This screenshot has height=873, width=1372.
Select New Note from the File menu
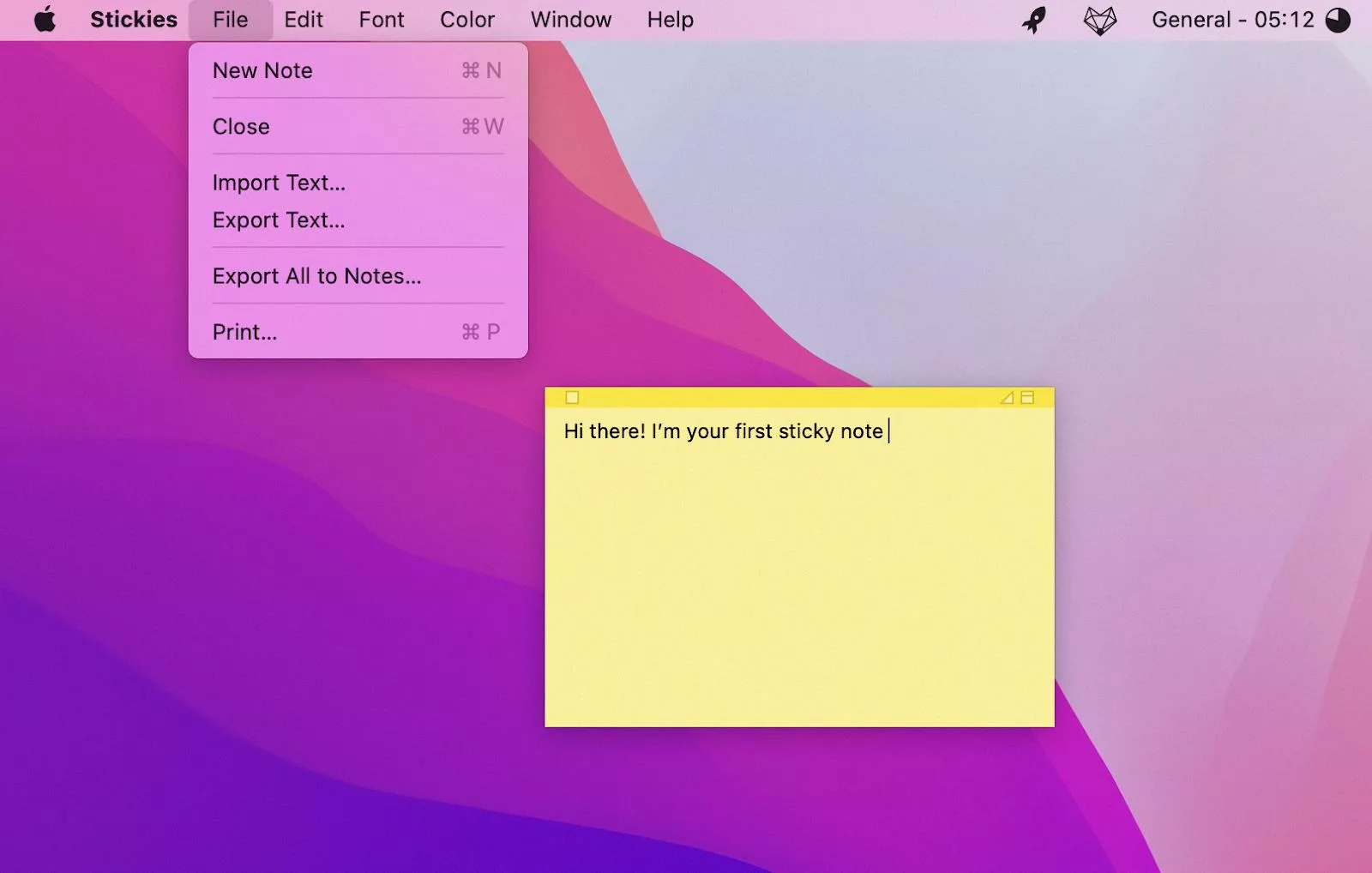pyautogui.click(x=262, y=71)
